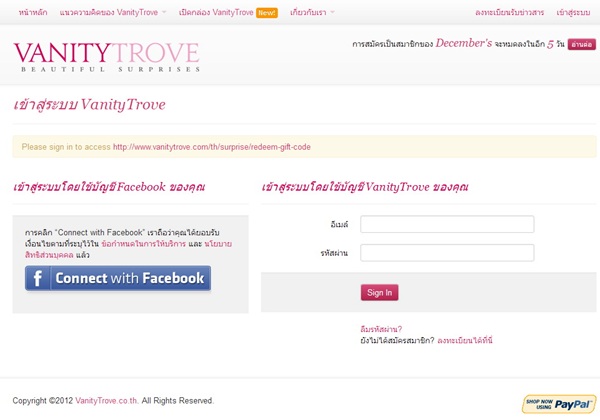
Task: Open the redeem-gift-code URL link
Action: tap(212, 147)
